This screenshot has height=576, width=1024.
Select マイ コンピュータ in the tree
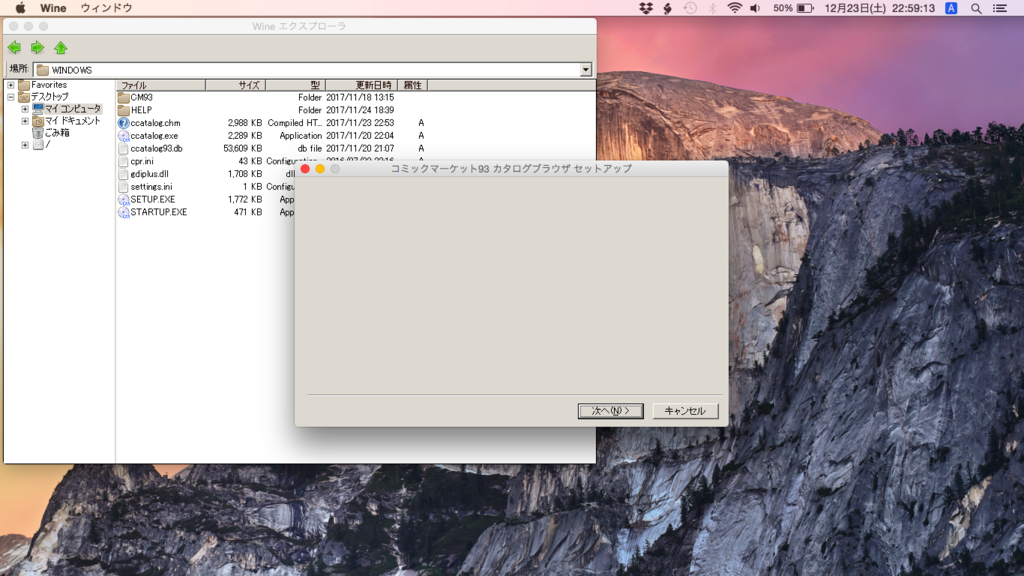click(72, 109)
